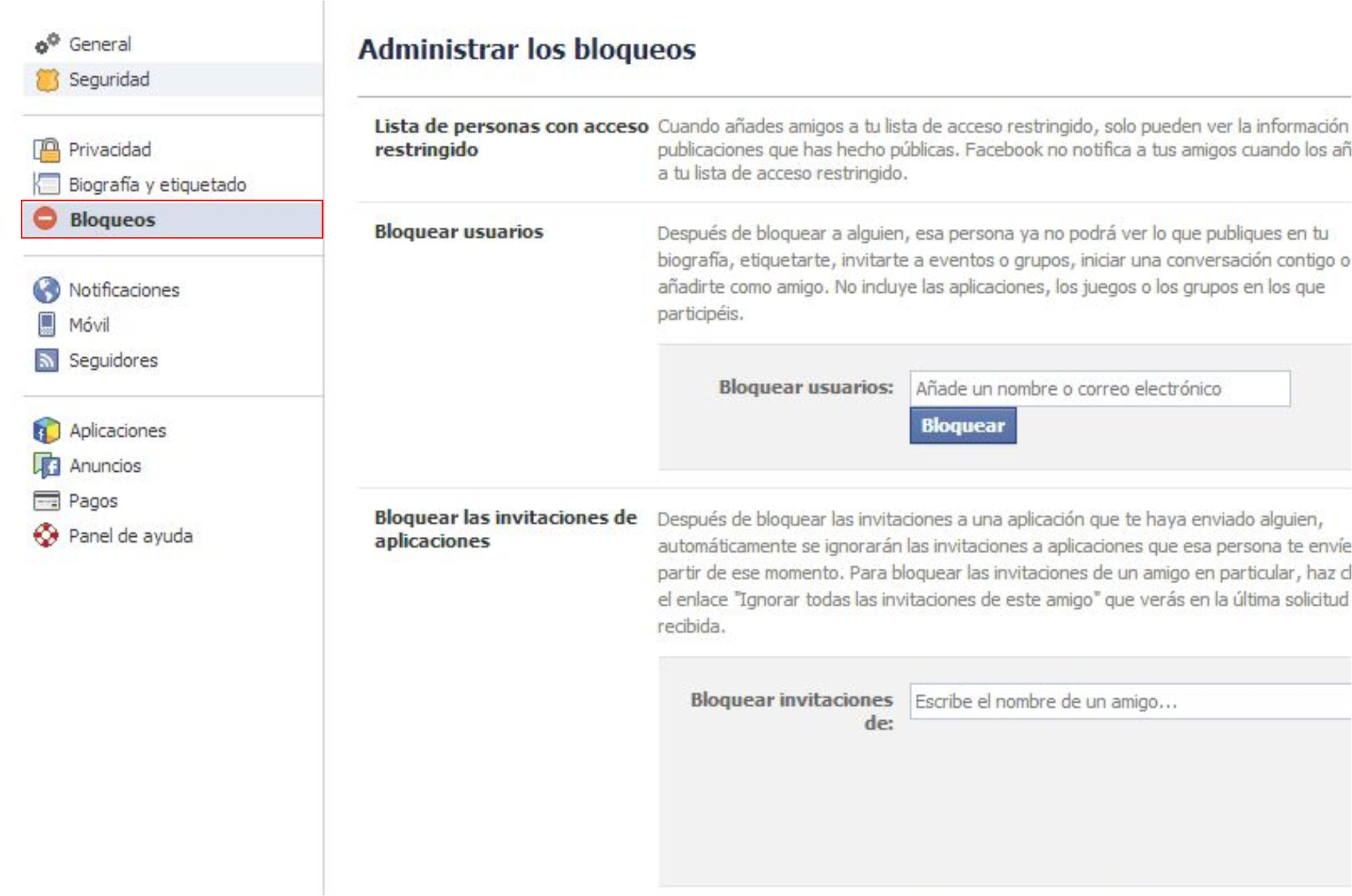Click the red Bloqueos icon
This screenshot has width=1352, height=896.
pos(46,219)
